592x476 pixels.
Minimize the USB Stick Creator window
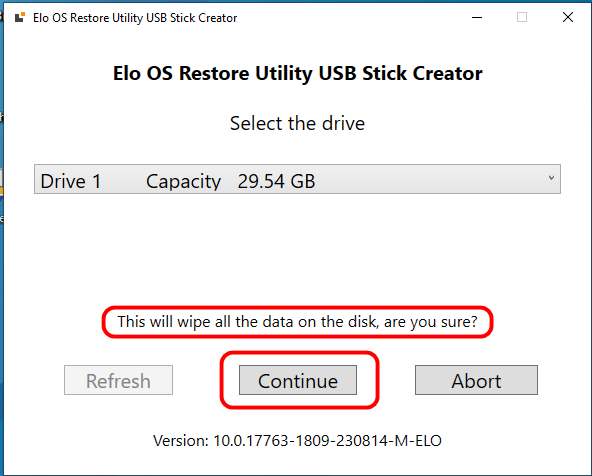coord(477,17)
